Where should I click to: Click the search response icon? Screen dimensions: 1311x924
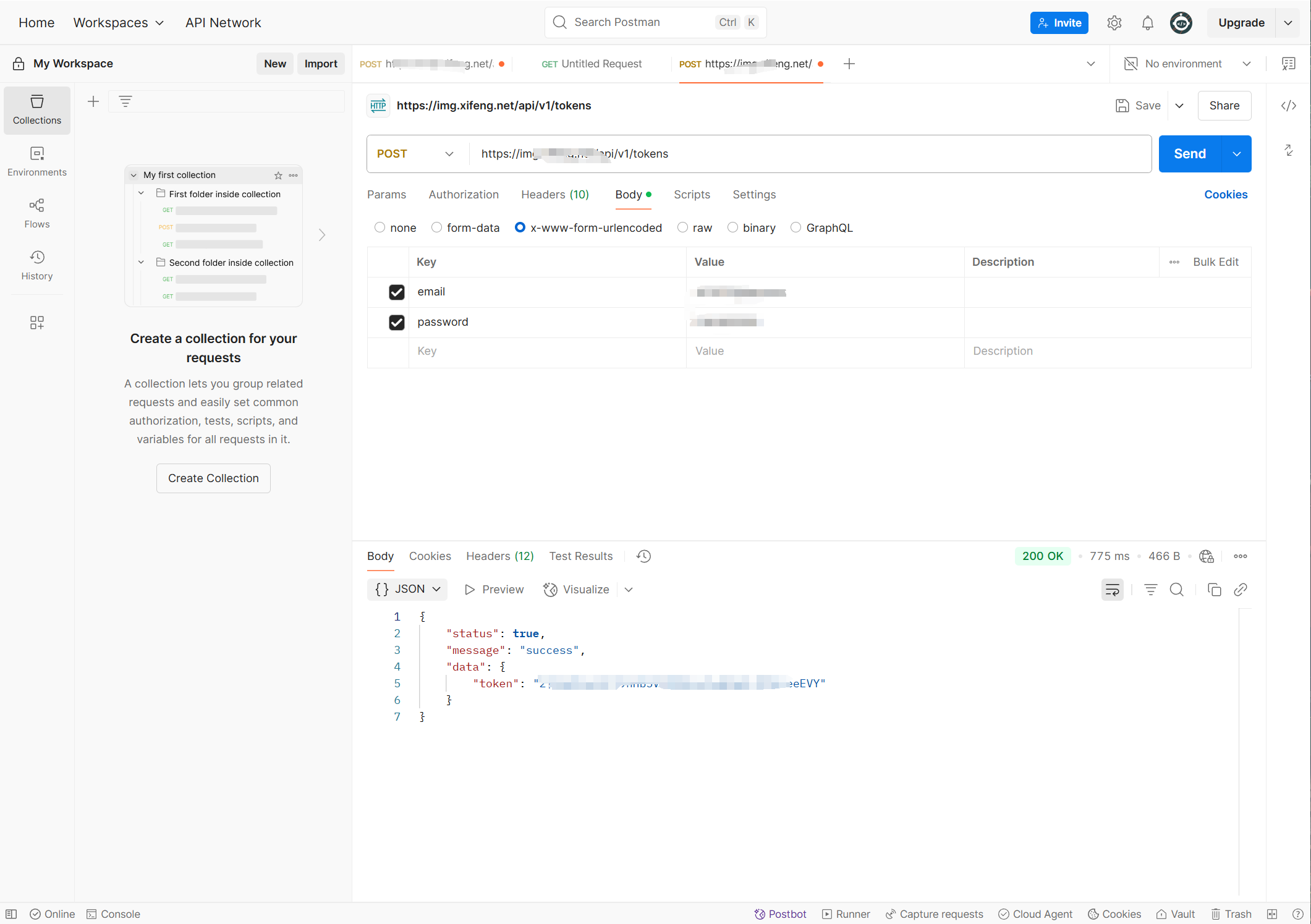coord(1176,590)
